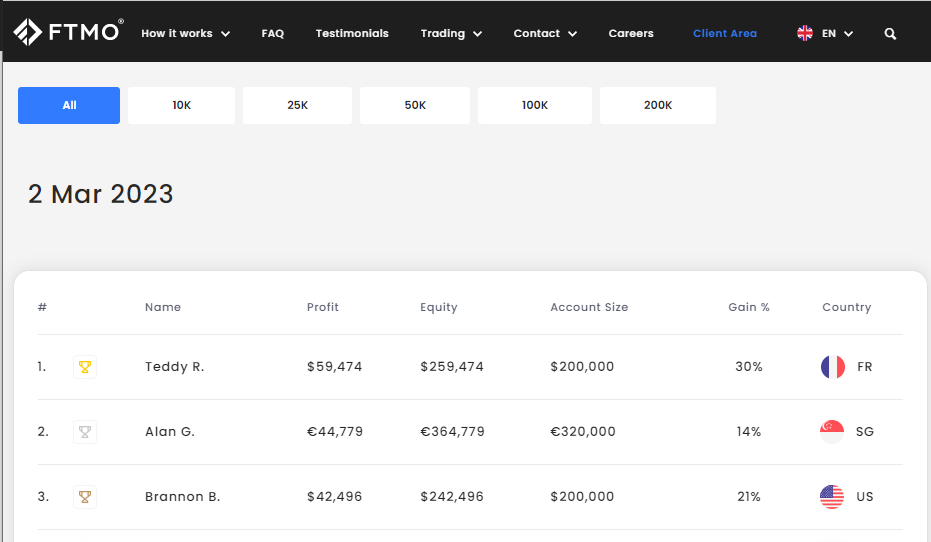Click the 21% gain value
Viewport: 931px width, 542px height.
click(749, 496)
